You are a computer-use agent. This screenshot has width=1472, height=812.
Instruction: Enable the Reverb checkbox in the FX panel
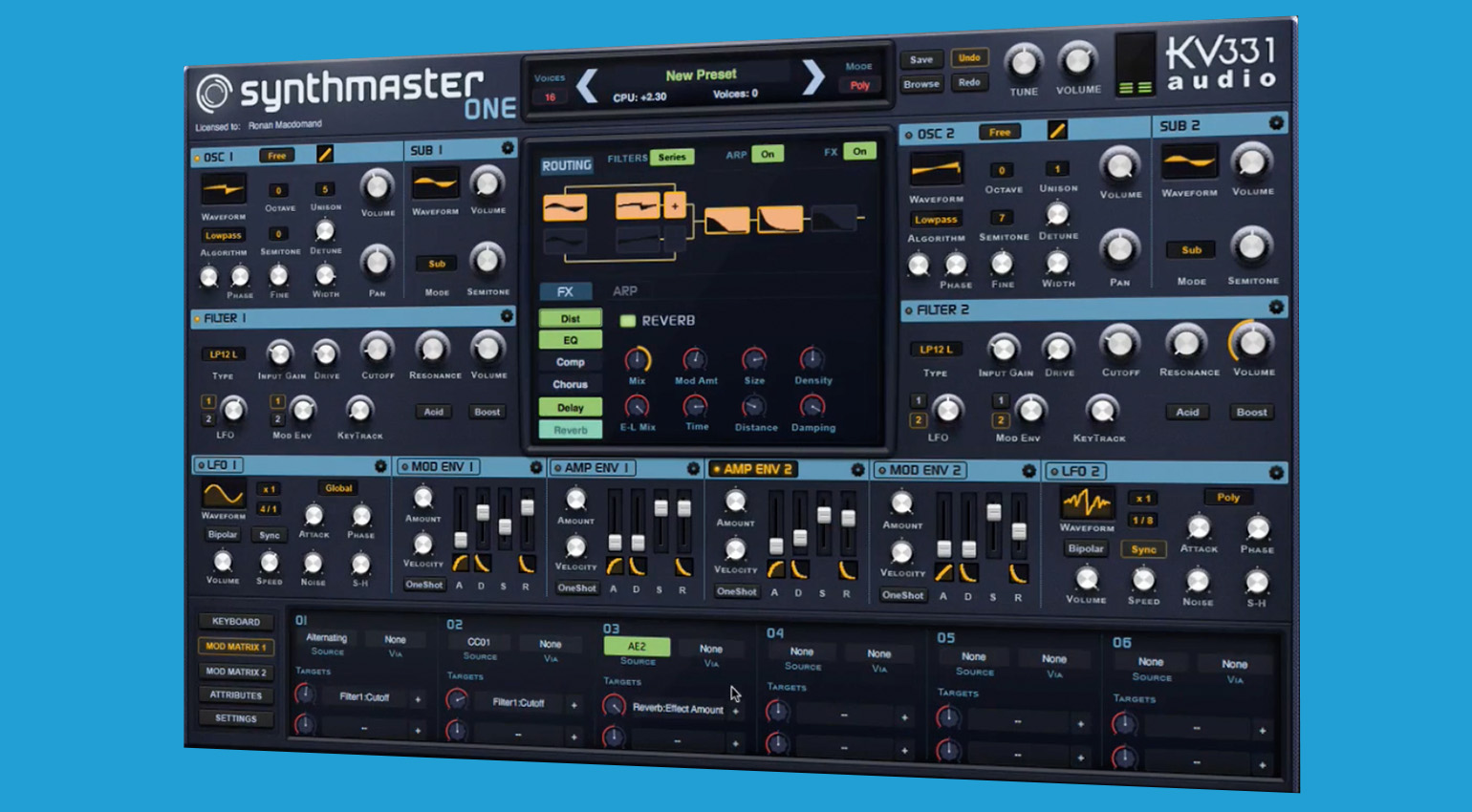click(x=628, y=321)
